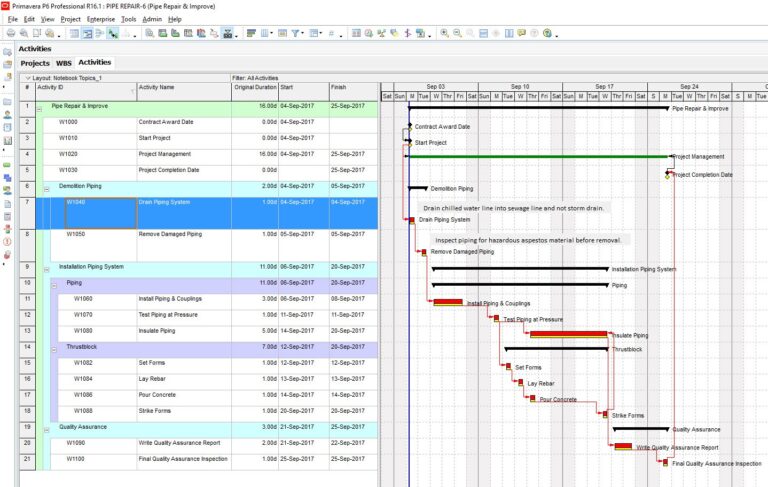The height and width of the screenshot is (487, 768).
Task: Collapse the Quality Assurance band
Action: point(47,430)
